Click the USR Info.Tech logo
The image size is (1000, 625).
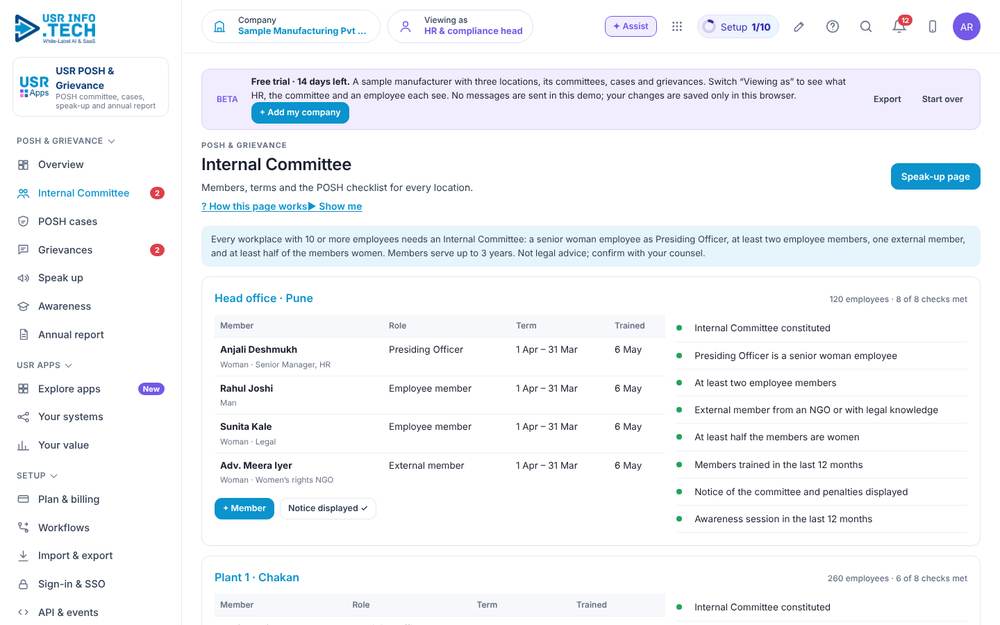[55, 28]
